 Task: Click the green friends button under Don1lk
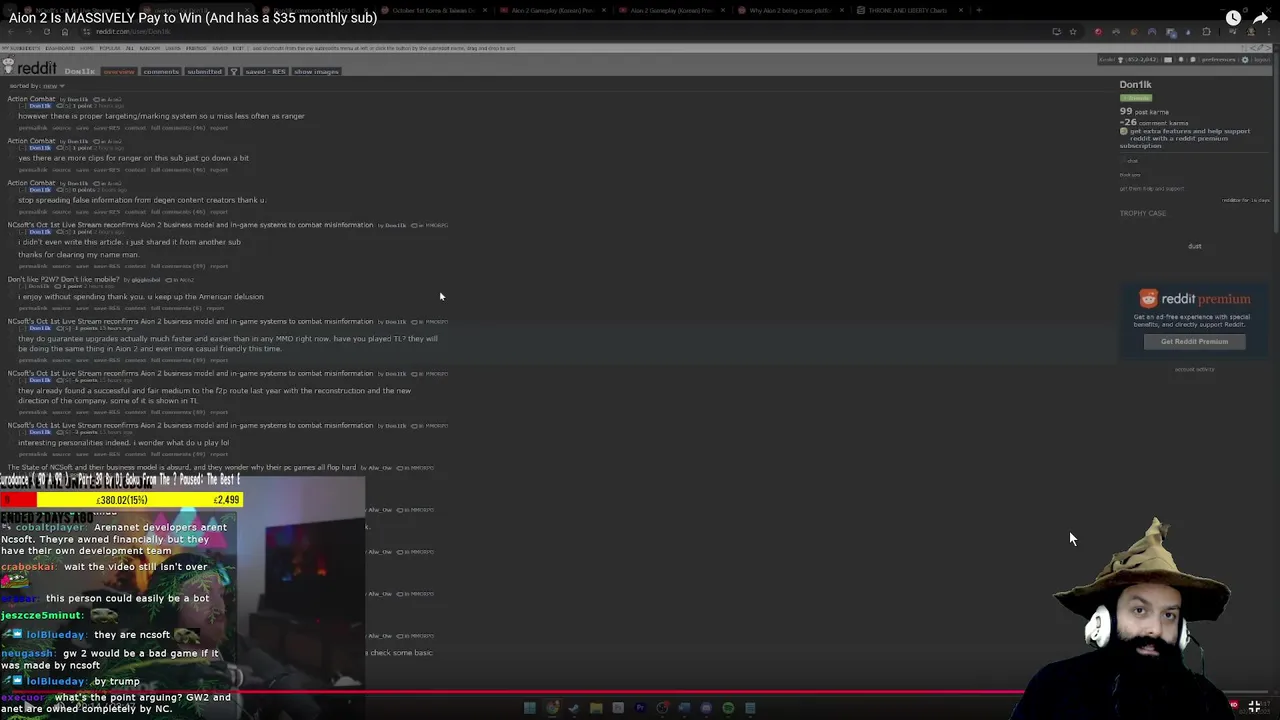tap(1136, 98)
